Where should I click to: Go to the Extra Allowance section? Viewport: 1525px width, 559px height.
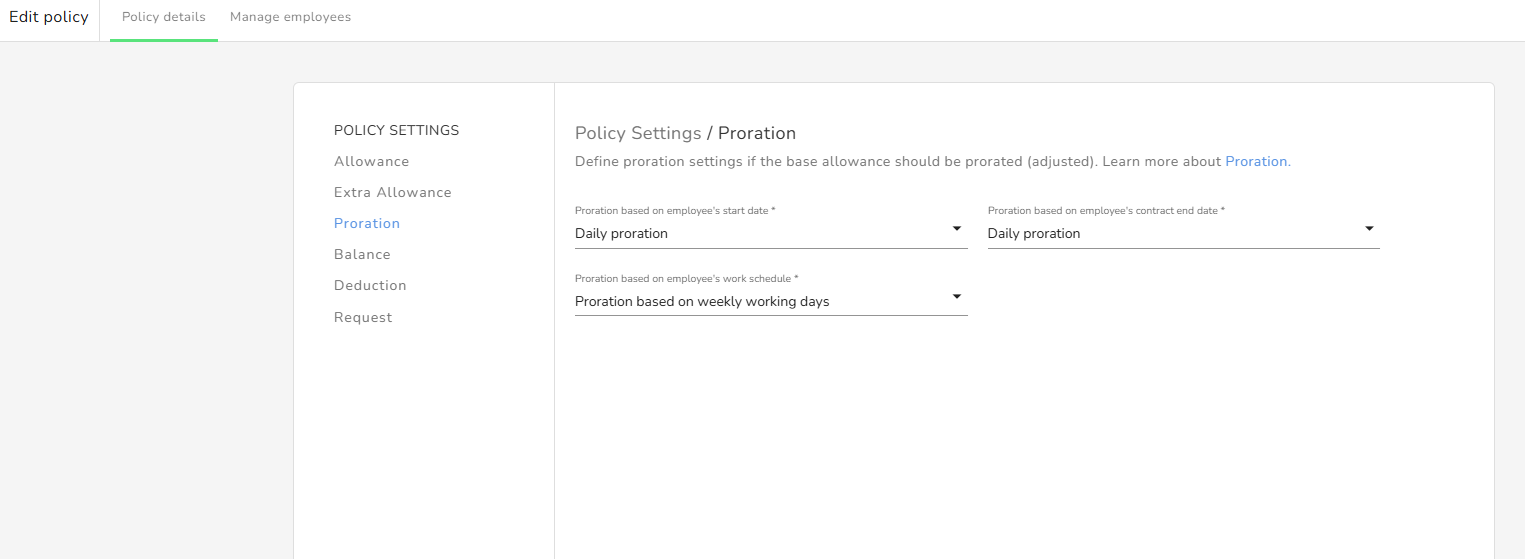[x=393, y=192]
